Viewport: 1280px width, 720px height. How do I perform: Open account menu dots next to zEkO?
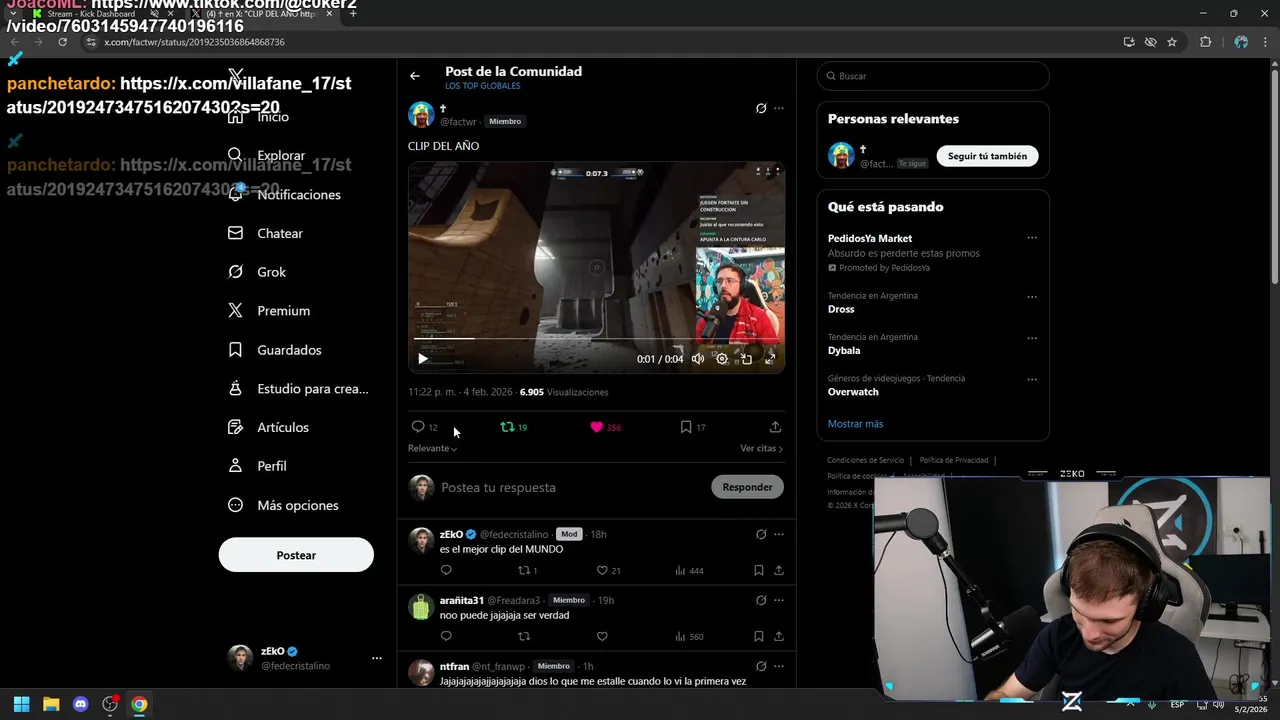click(377, 658)
